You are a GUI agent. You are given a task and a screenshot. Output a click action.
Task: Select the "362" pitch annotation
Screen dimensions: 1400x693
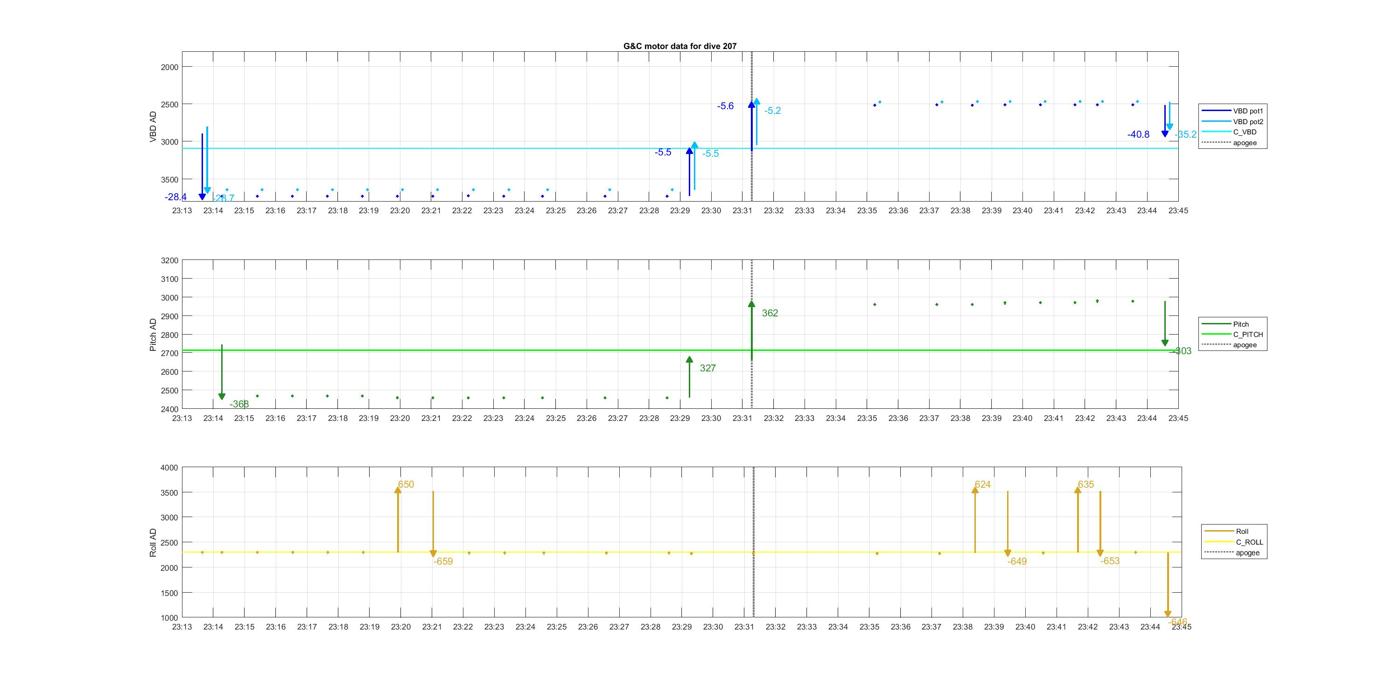[770, 313]
